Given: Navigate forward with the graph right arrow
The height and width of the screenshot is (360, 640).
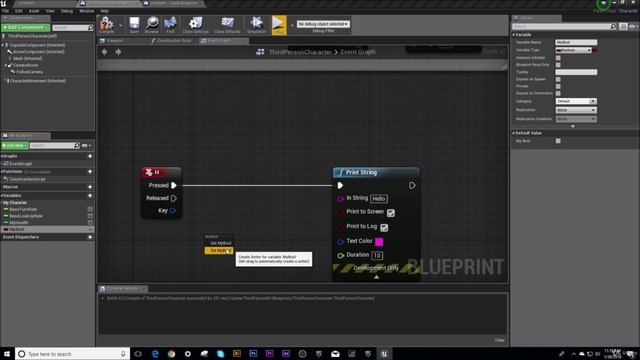Looking at the screenshot, I should 118,52.
